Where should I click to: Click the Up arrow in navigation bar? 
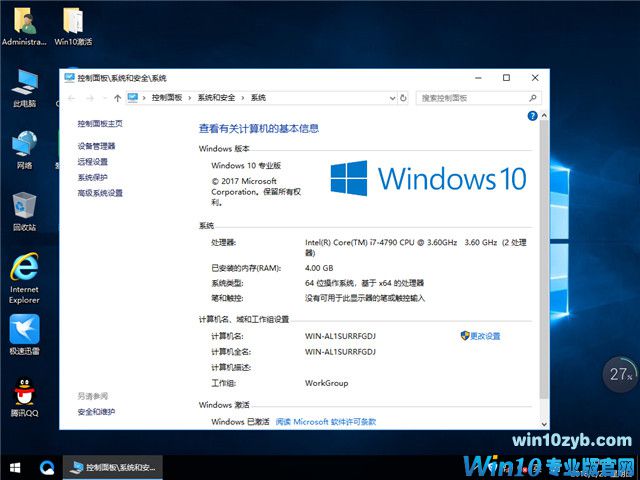(x=117, y=98)
